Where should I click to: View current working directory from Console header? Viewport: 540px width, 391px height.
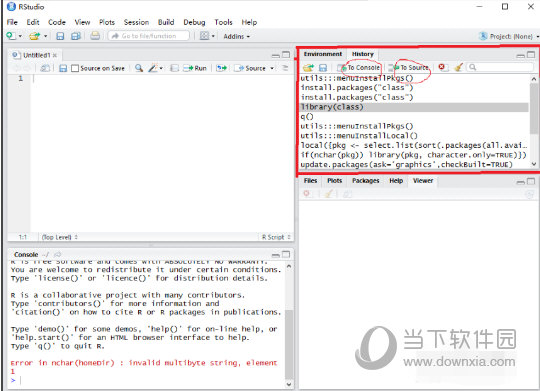[58, 255]
